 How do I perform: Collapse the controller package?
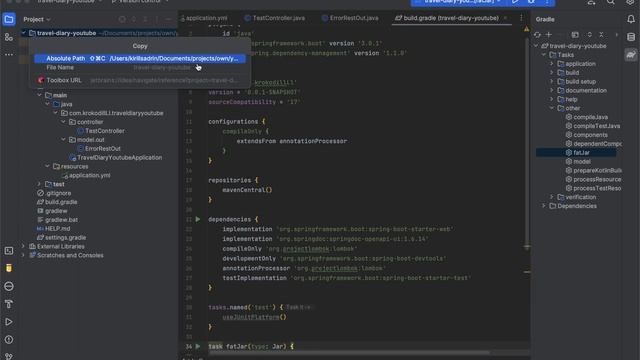pos(63,122)
